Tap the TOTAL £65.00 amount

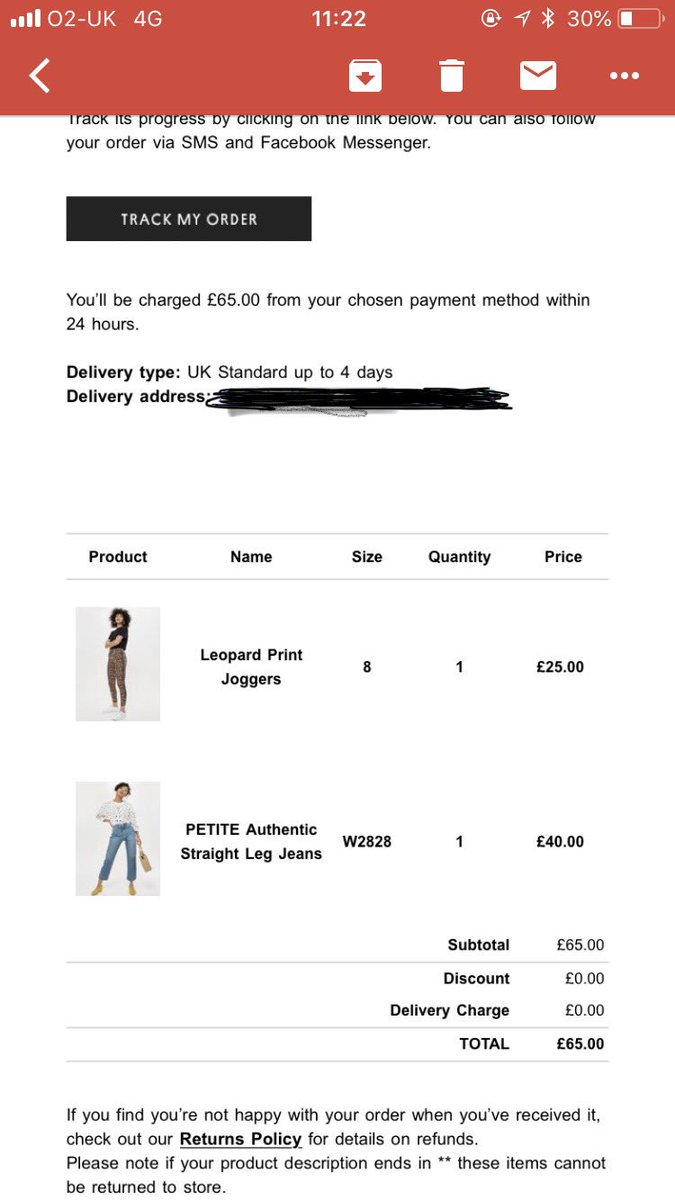(580, 1044)
